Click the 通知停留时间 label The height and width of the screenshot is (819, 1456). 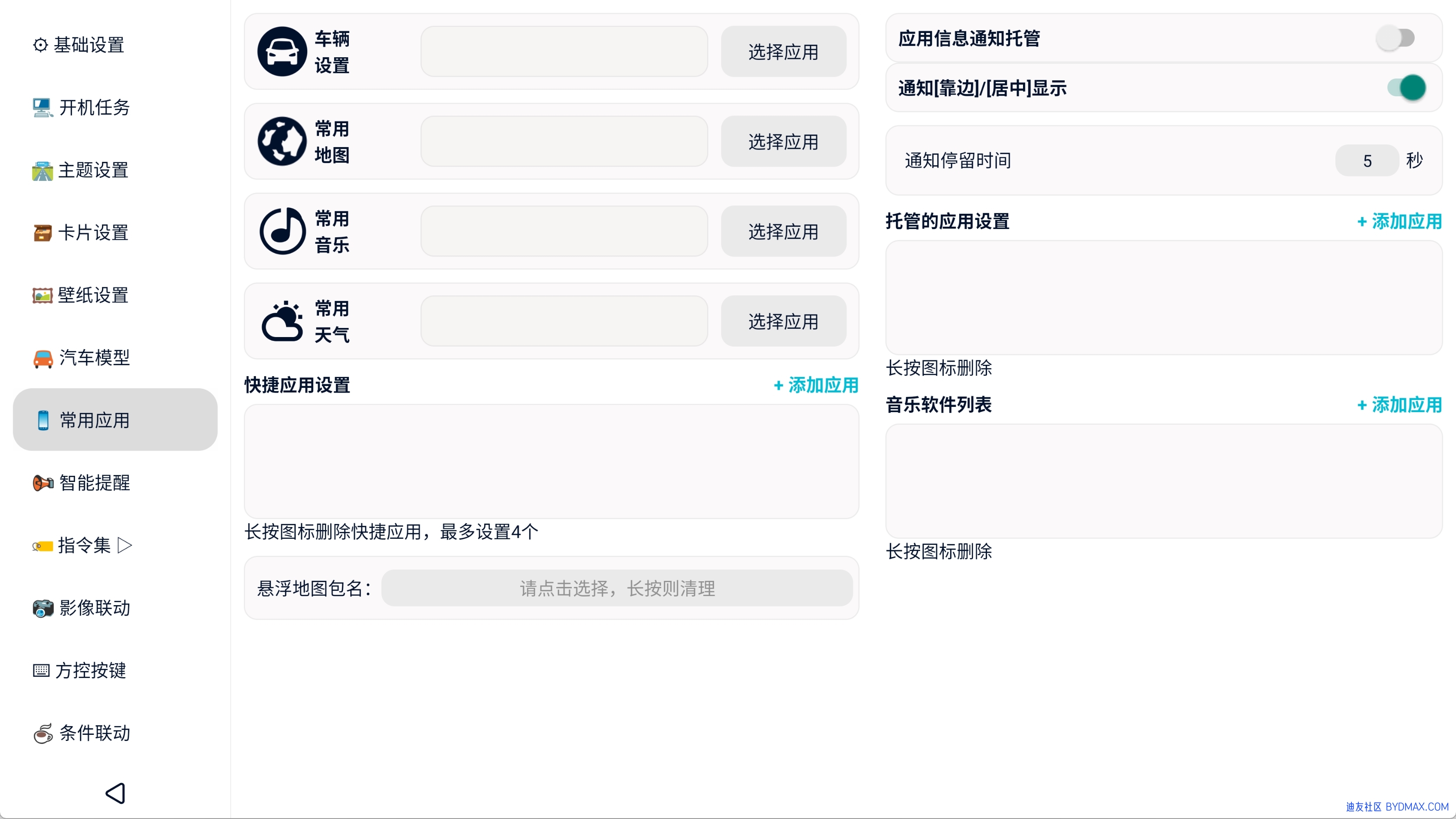(x=958, y=161)
